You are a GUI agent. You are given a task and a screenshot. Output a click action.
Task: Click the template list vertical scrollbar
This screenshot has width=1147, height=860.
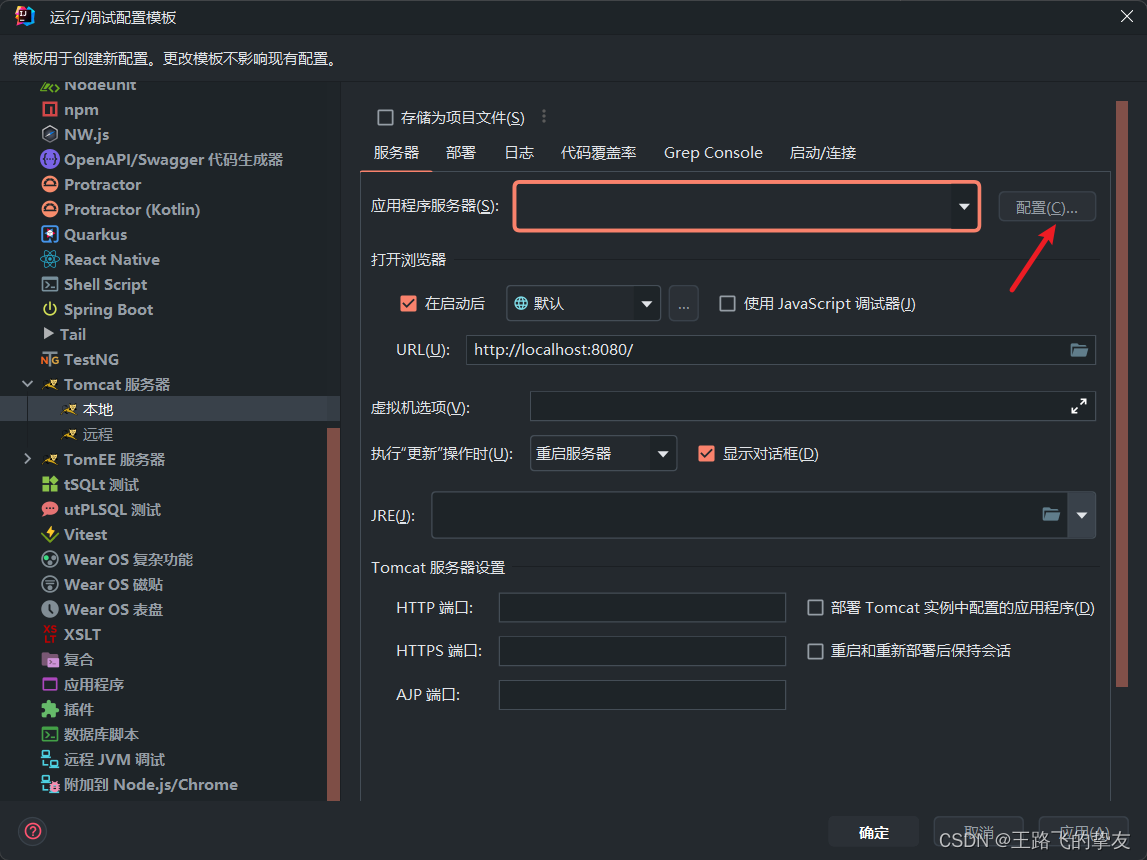[334, 614]
